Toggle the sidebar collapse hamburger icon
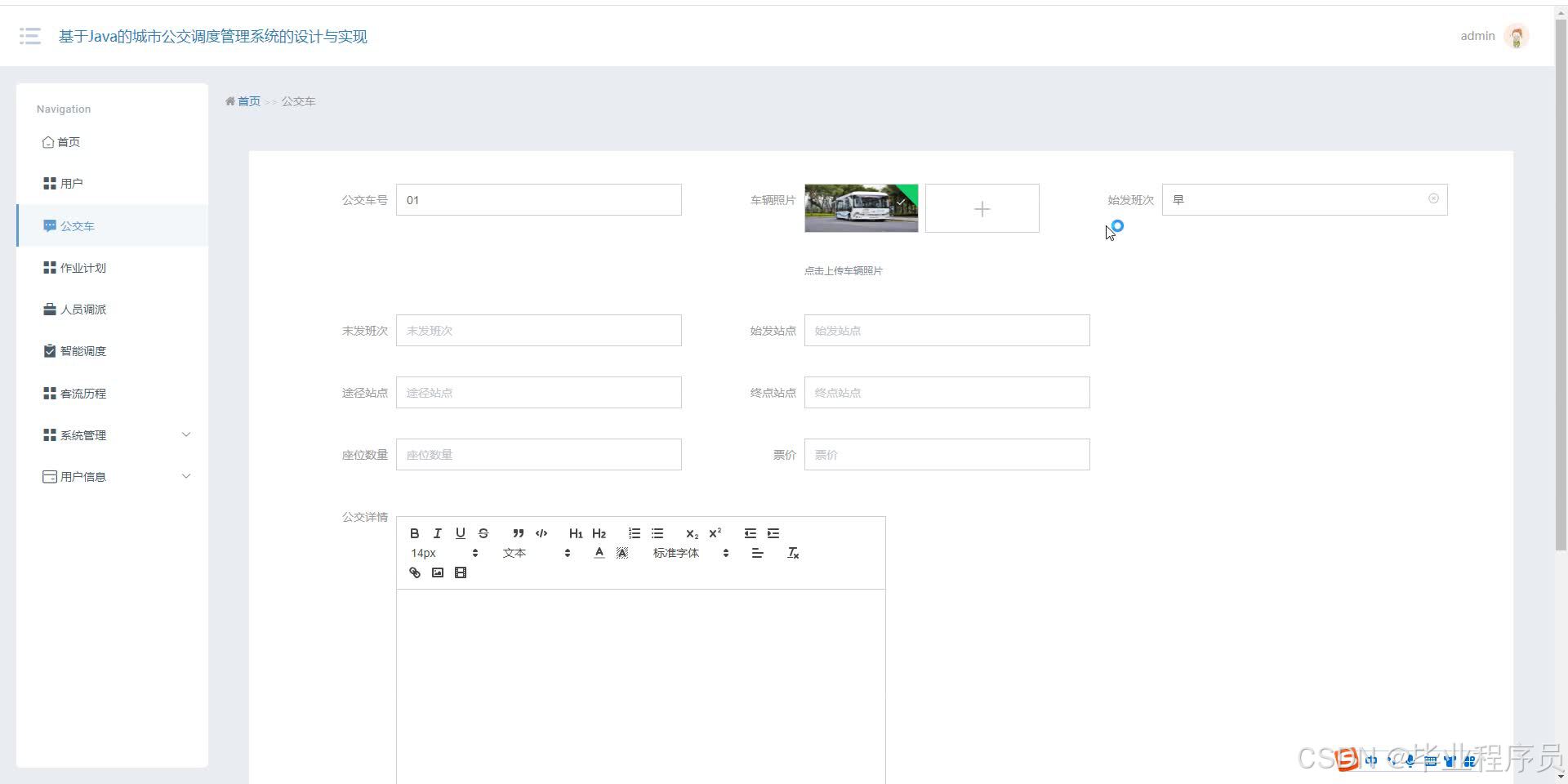This screenshot has width=1568, height=784. click(x=30, y=36)
